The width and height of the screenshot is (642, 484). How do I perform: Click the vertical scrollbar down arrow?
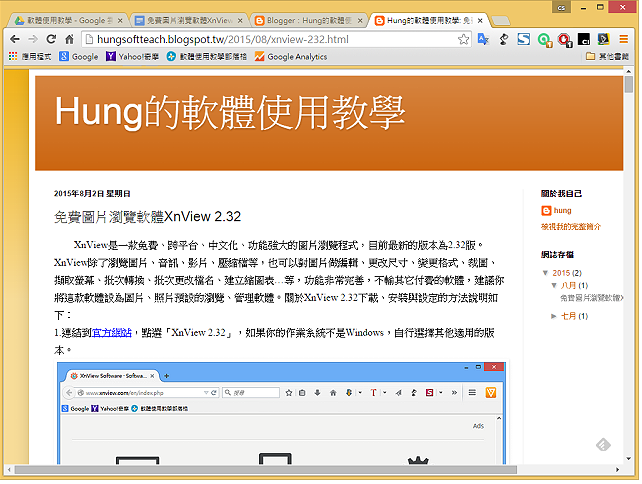tap(628, 459)
